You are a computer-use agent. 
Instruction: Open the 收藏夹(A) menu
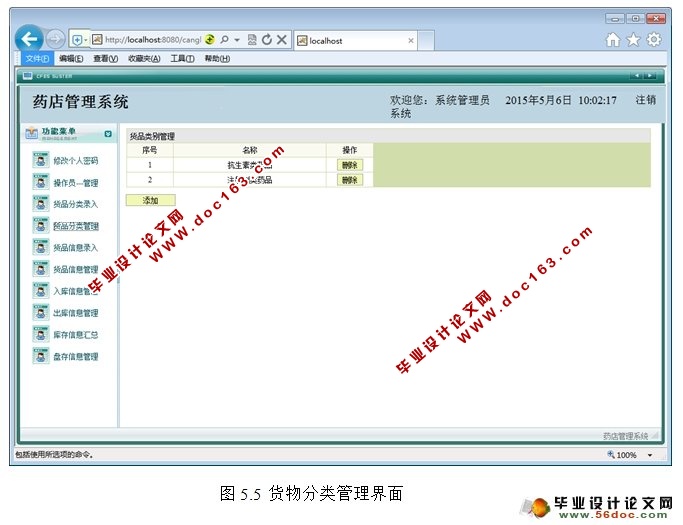tap(144, 58)
